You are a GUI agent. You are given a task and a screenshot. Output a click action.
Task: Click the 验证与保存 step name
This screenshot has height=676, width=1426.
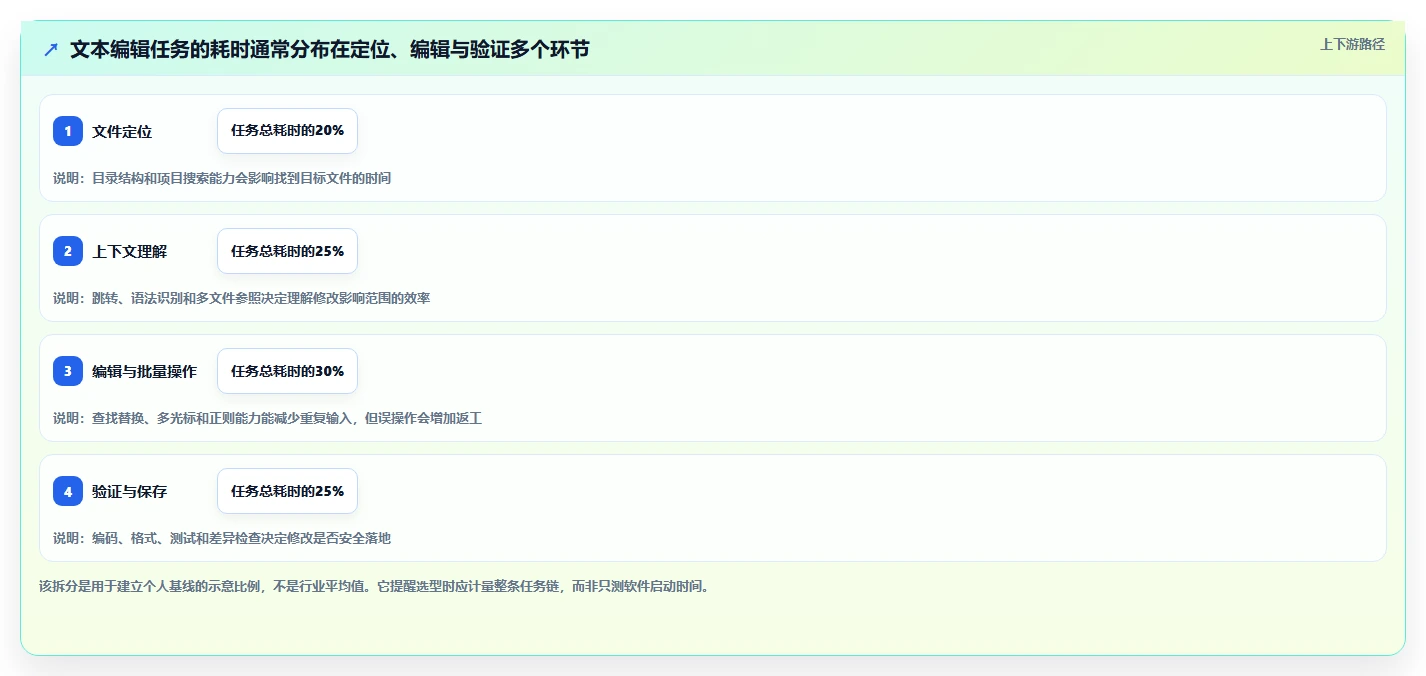130,491
